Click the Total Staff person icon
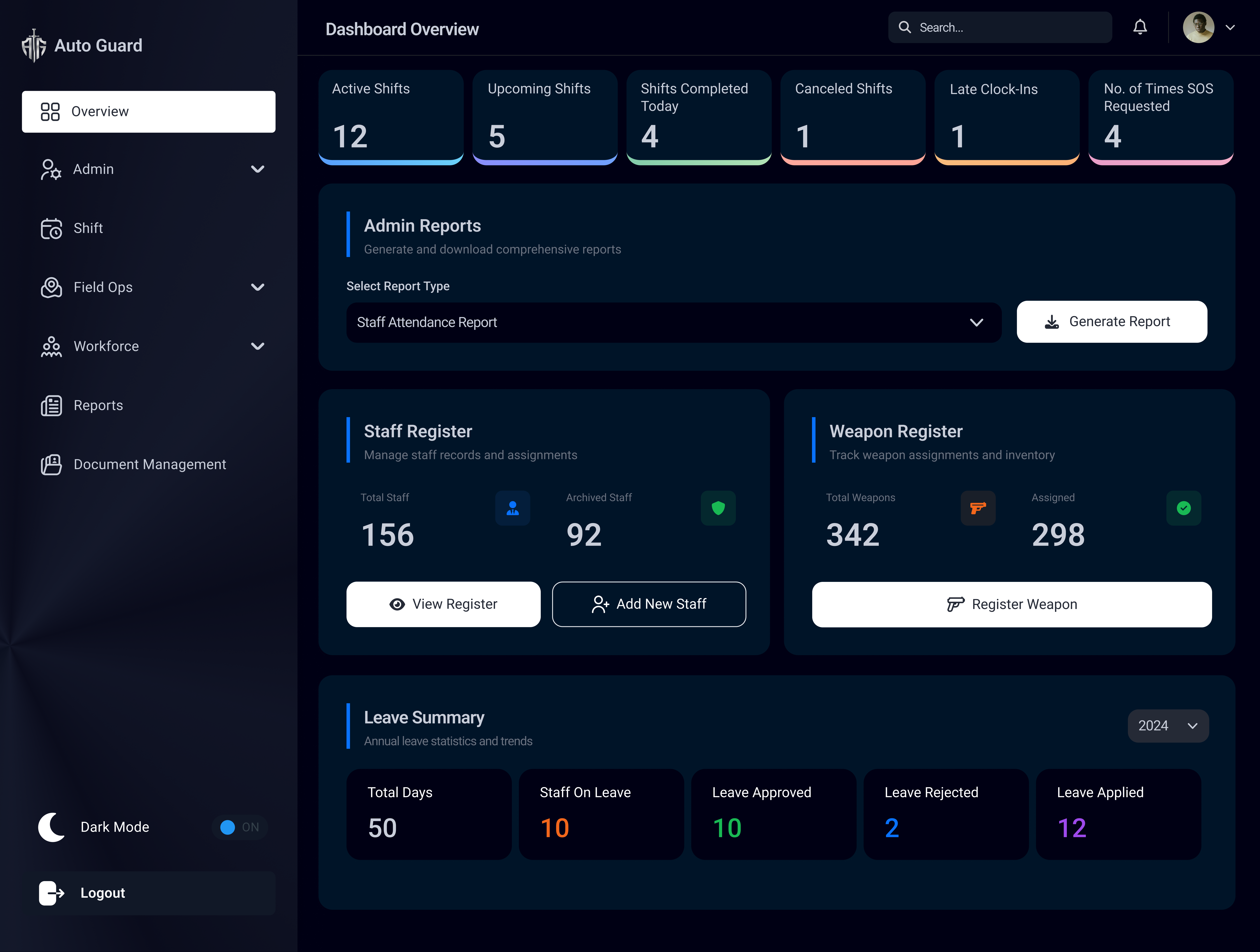The image size is (1260, 952). 513,508
